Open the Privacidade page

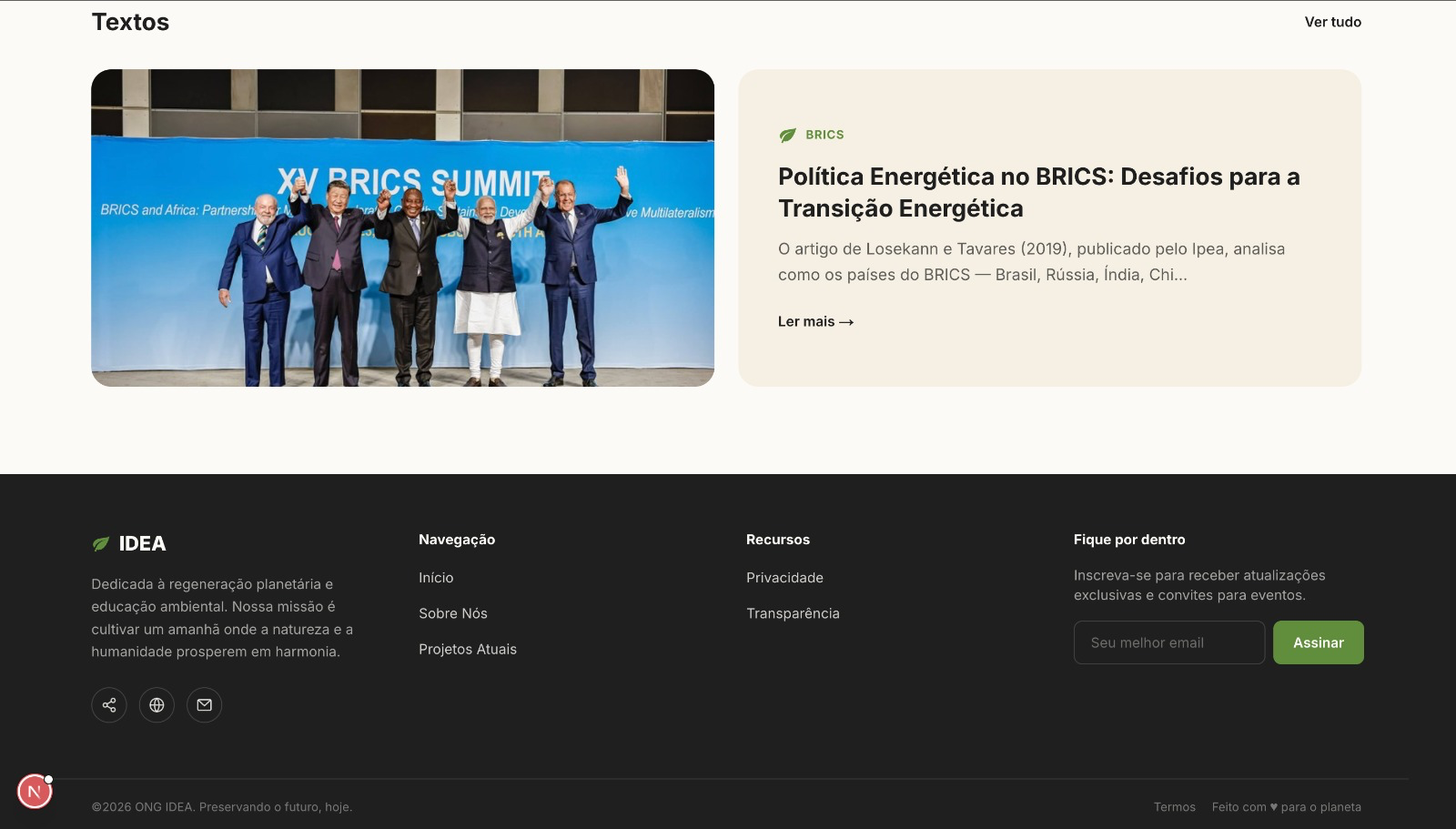pos(784,578)
